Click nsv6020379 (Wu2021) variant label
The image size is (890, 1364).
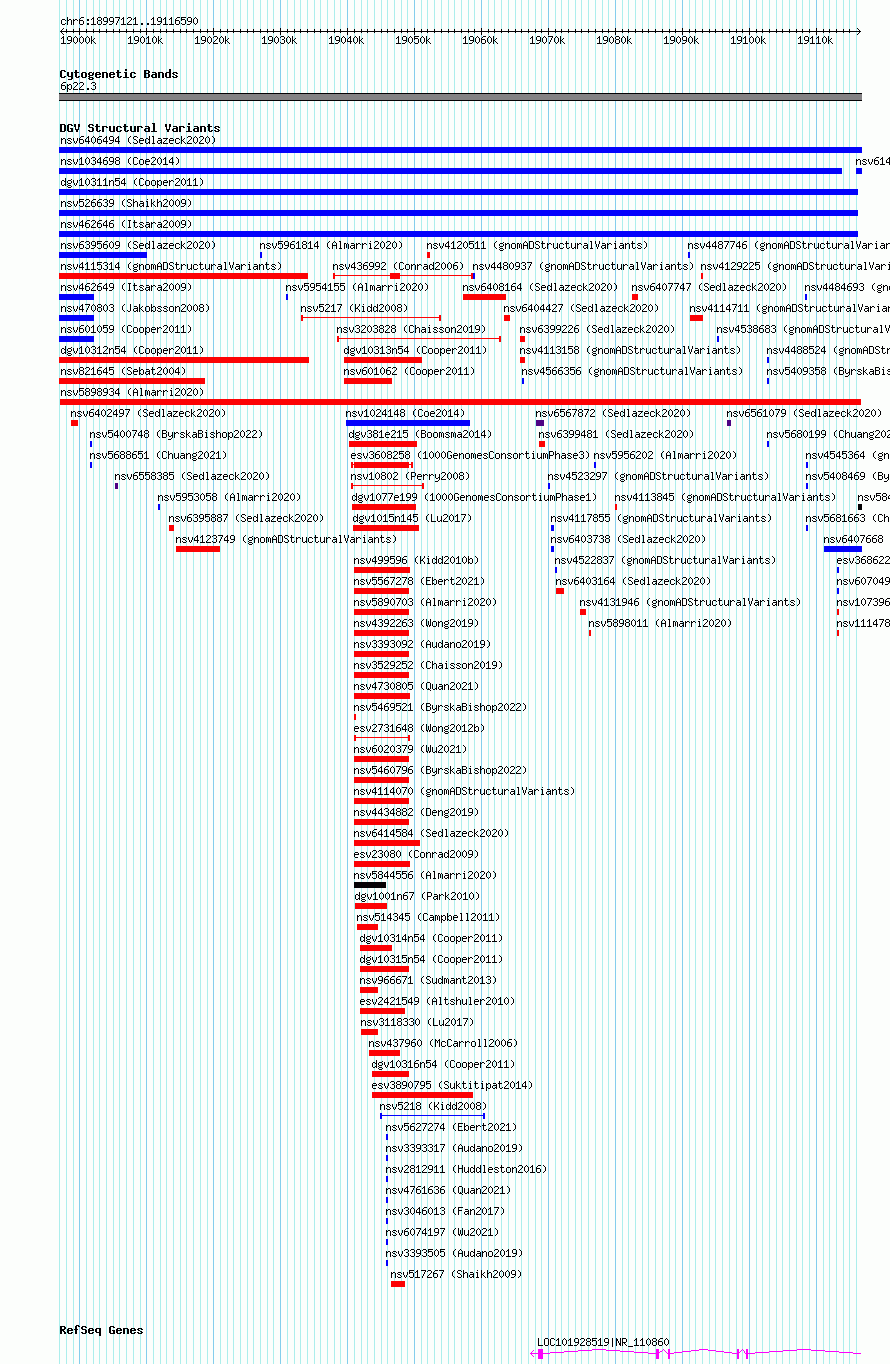click(410, 750)
